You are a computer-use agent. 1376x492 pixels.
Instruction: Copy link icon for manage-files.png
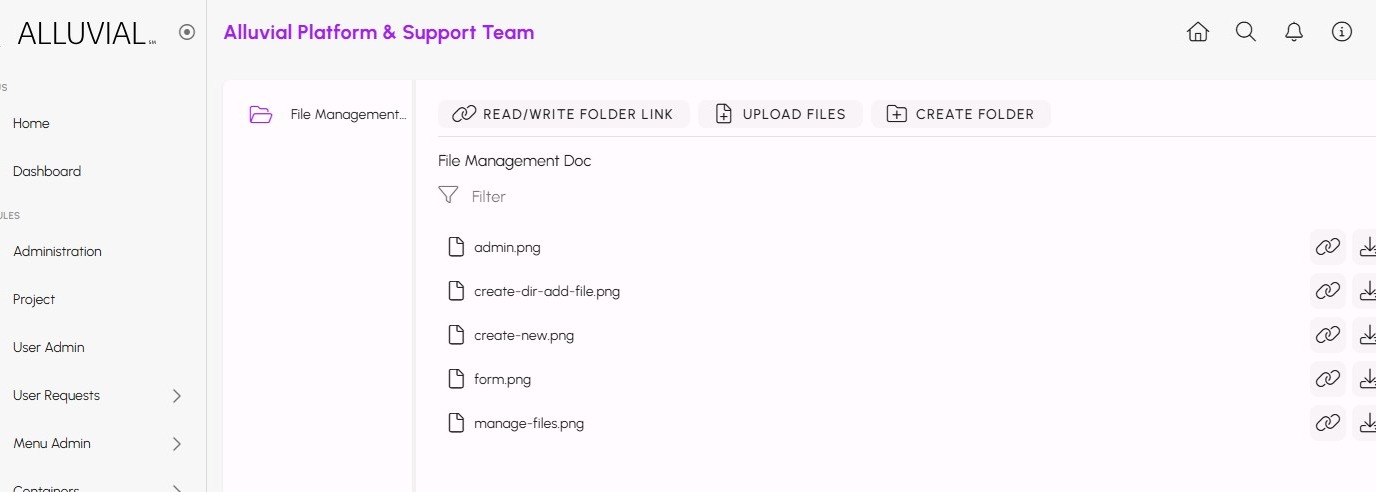coord(1327,423)
